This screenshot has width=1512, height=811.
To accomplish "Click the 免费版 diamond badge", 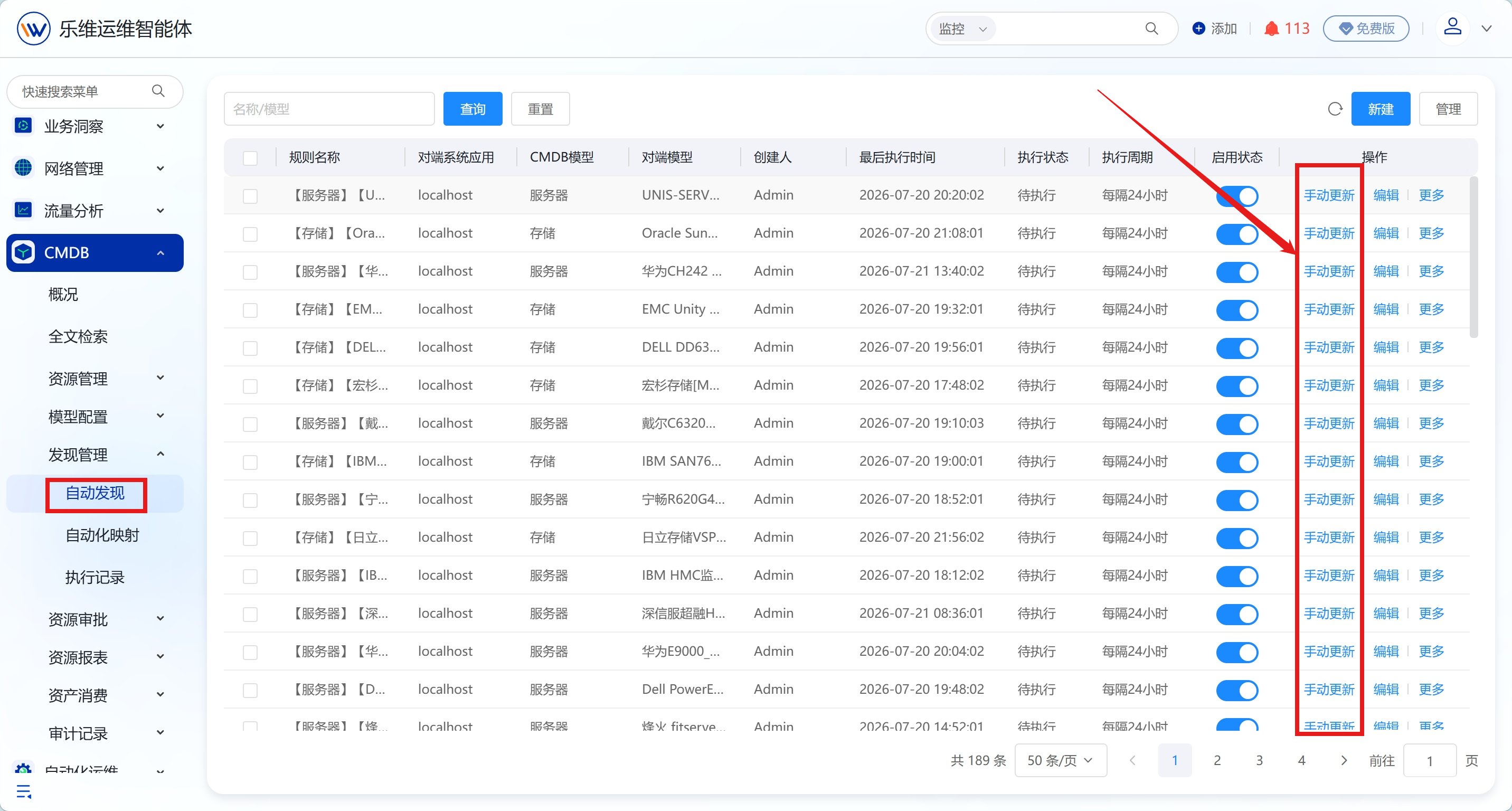I will pyautogui.click(x=1366, y=28).
